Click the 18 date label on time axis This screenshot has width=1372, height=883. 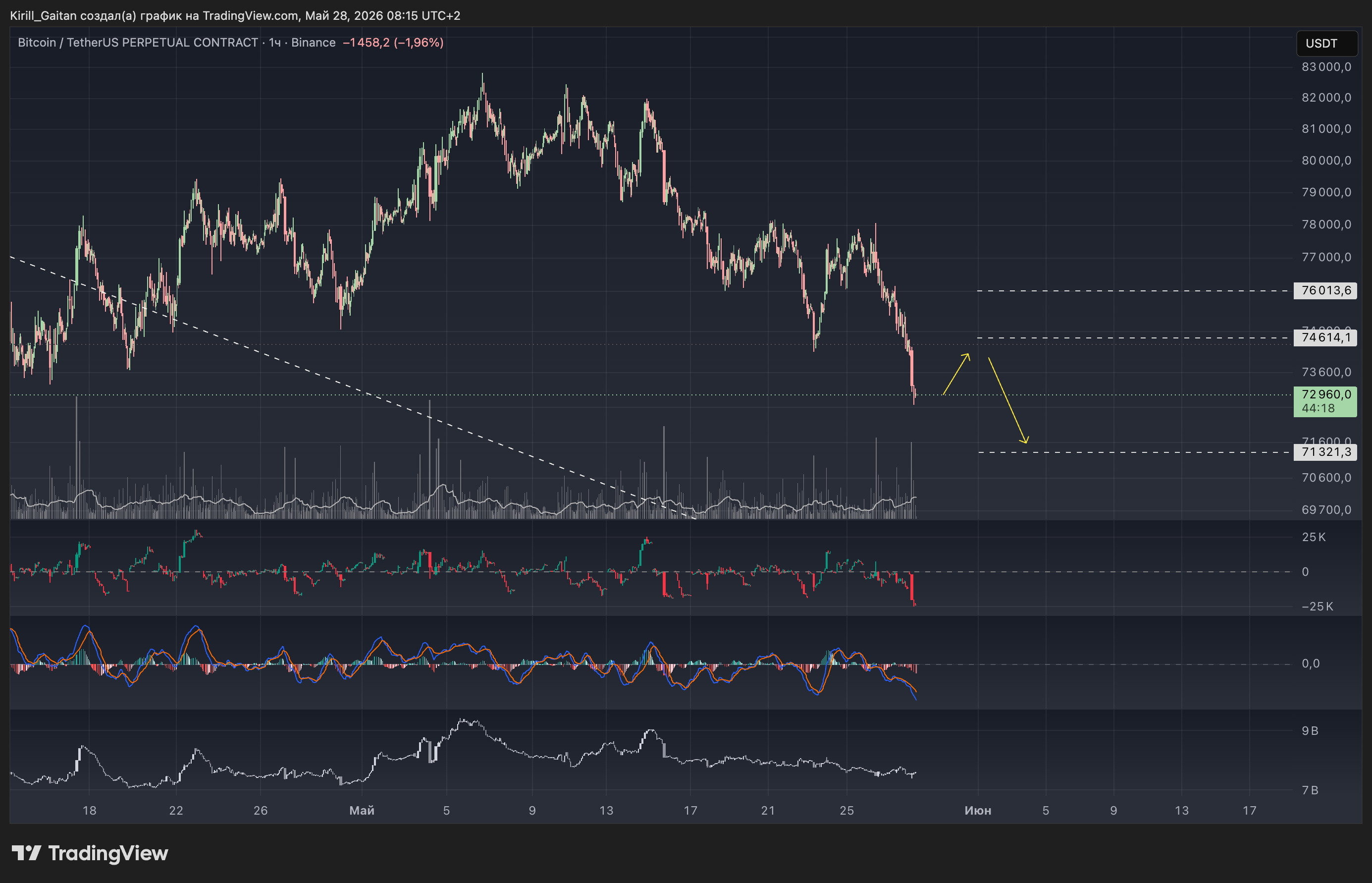pyautogui.click(x=90, y=810)
